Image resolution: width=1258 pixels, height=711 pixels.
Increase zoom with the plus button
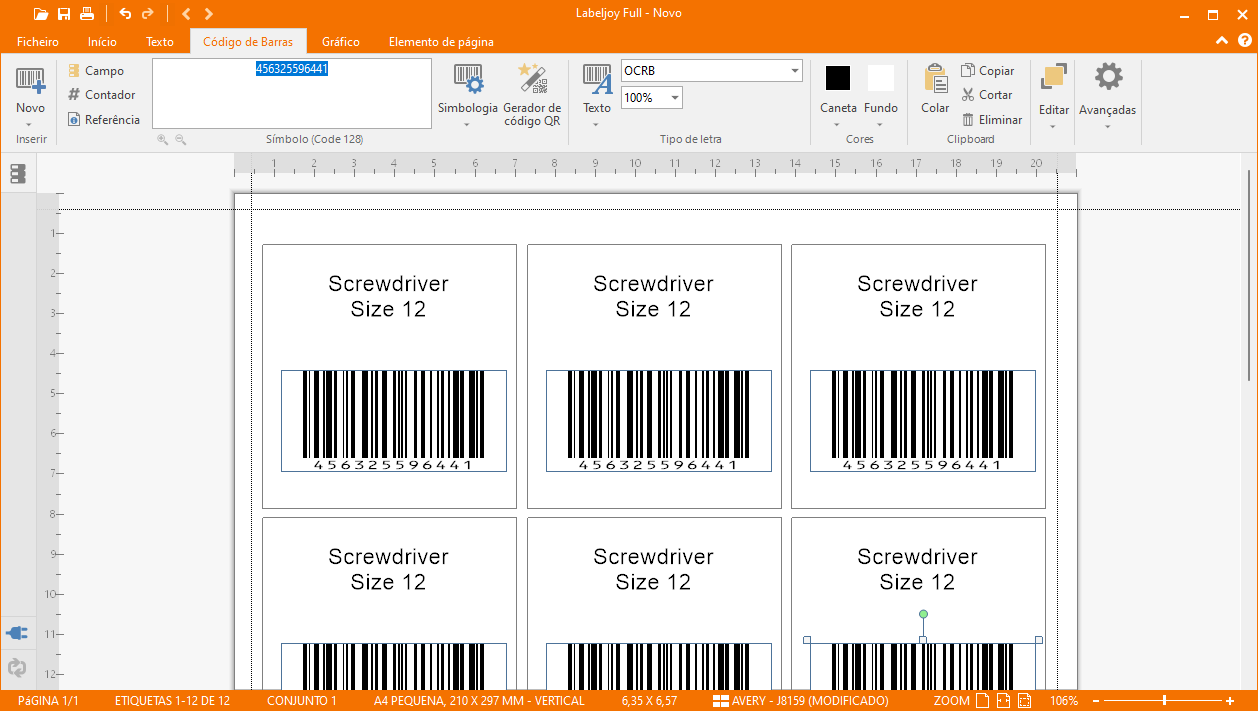pos(1230,701)
